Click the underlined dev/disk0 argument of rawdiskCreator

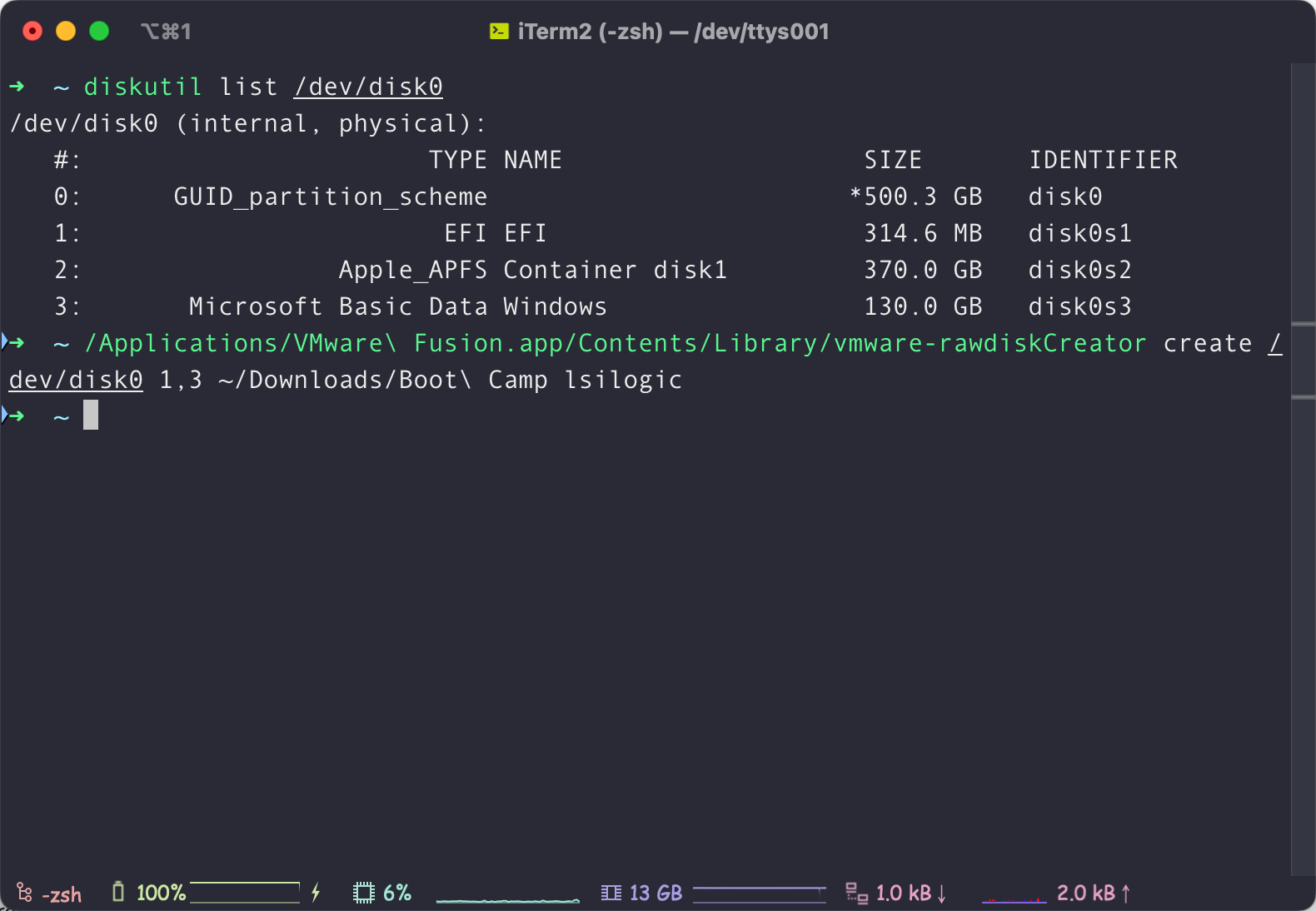pos(76,380)
